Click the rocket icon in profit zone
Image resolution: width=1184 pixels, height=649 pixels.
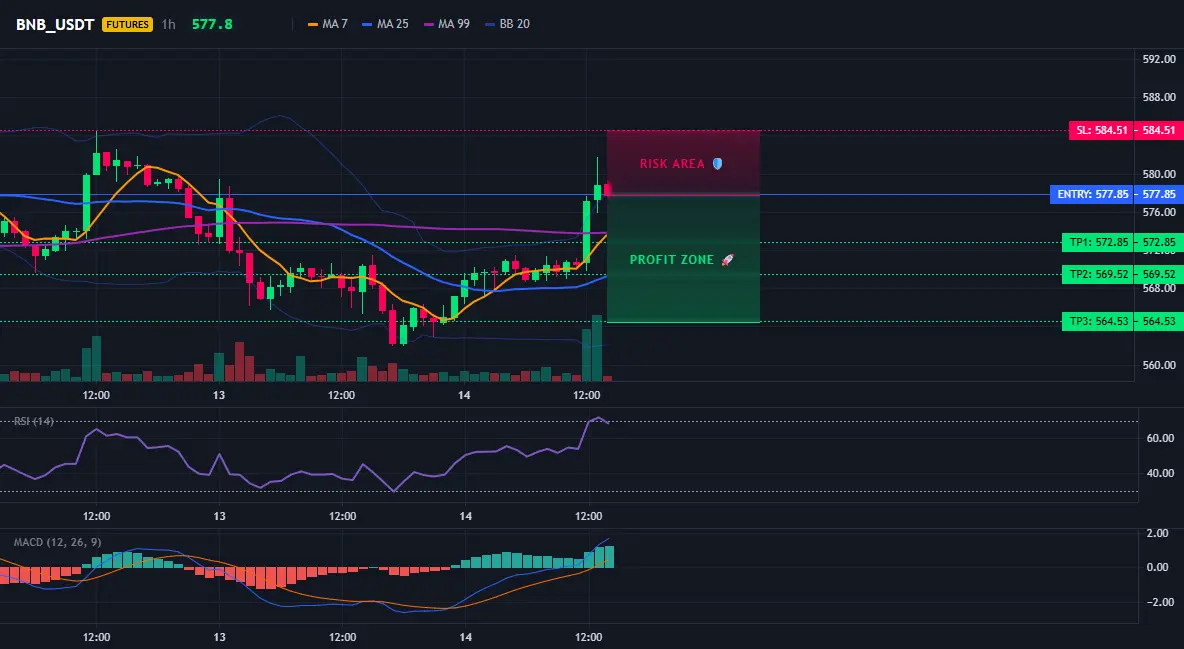pos(727,260)
